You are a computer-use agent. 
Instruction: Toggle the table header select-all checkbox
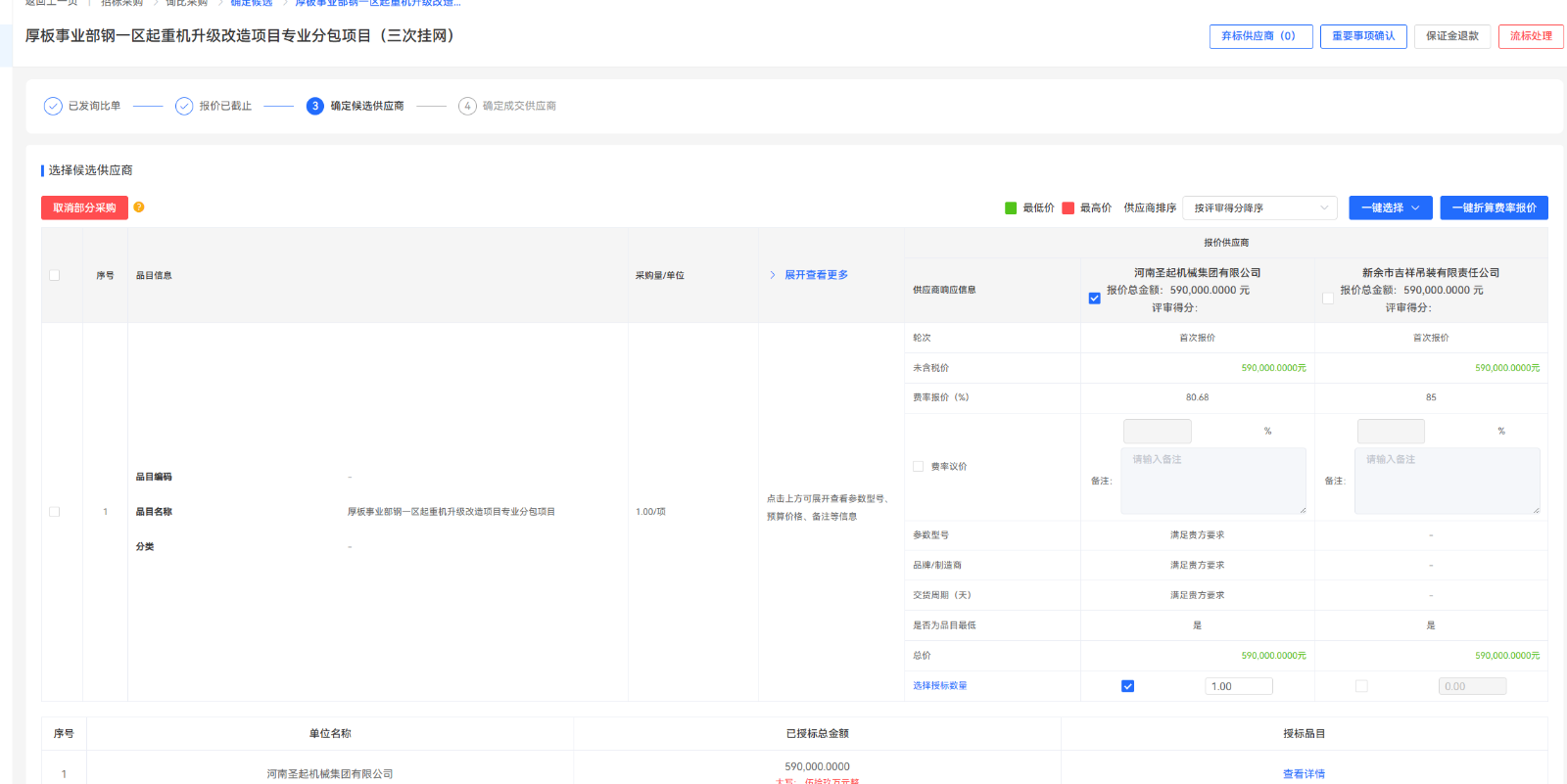point(55,275)
